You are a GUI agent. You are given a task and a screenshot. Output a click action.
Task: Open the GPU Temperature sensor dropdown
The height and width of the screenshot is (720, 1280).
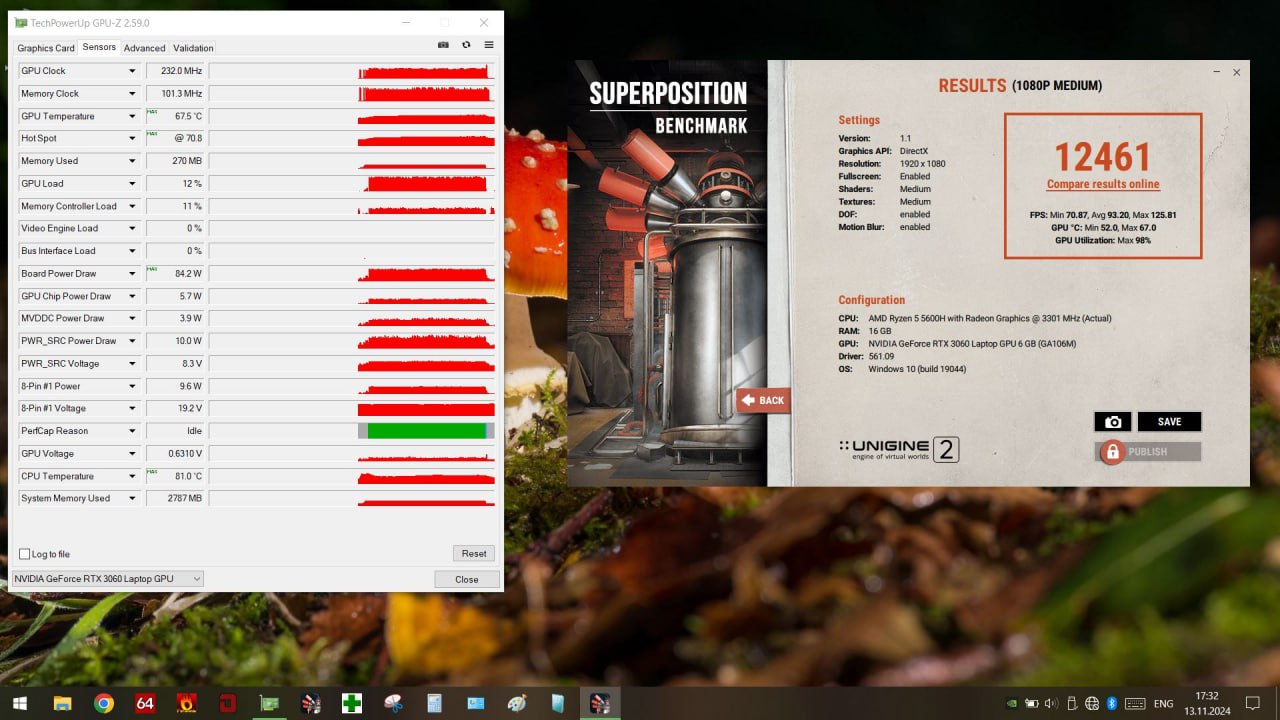[132, 116]
